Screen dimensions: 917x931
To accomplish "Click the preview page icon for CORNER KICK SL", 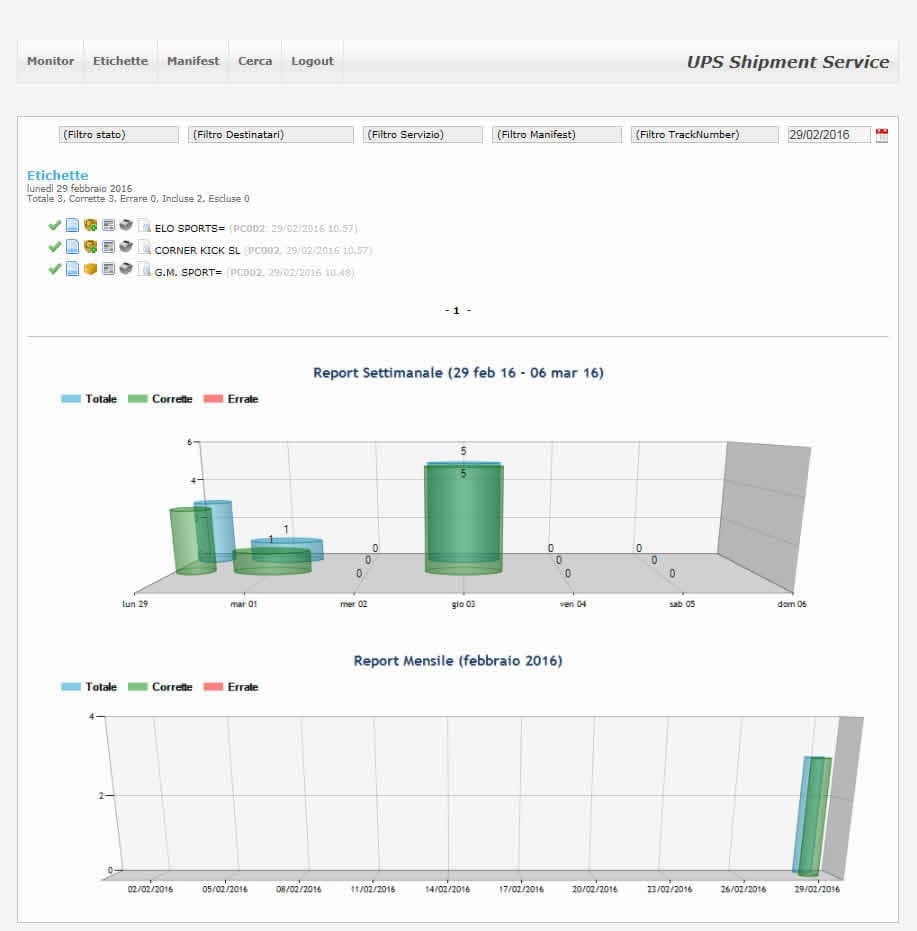I will pos(144,246).
